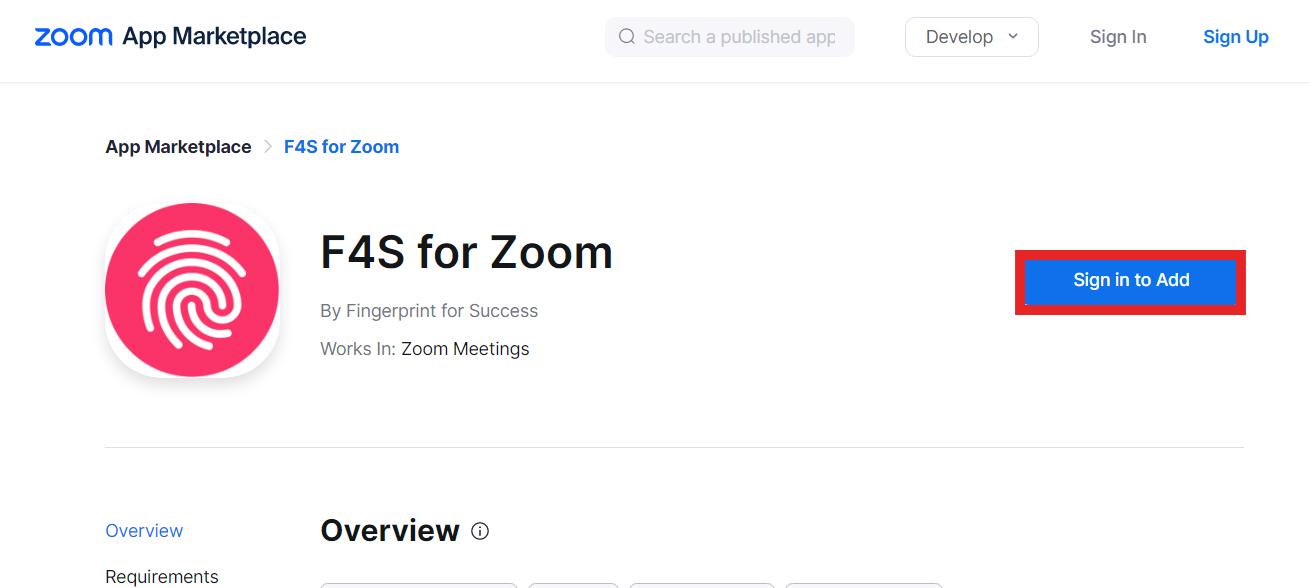Click the Overview section heading
Image resolution: width=1309 pixels, height=588 pixels.
click(x=389, y=531)
